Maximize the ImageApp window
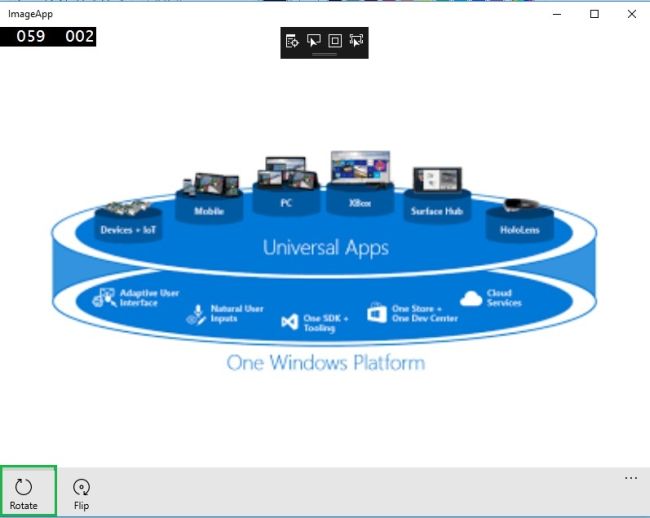 (x=594, y=15)
